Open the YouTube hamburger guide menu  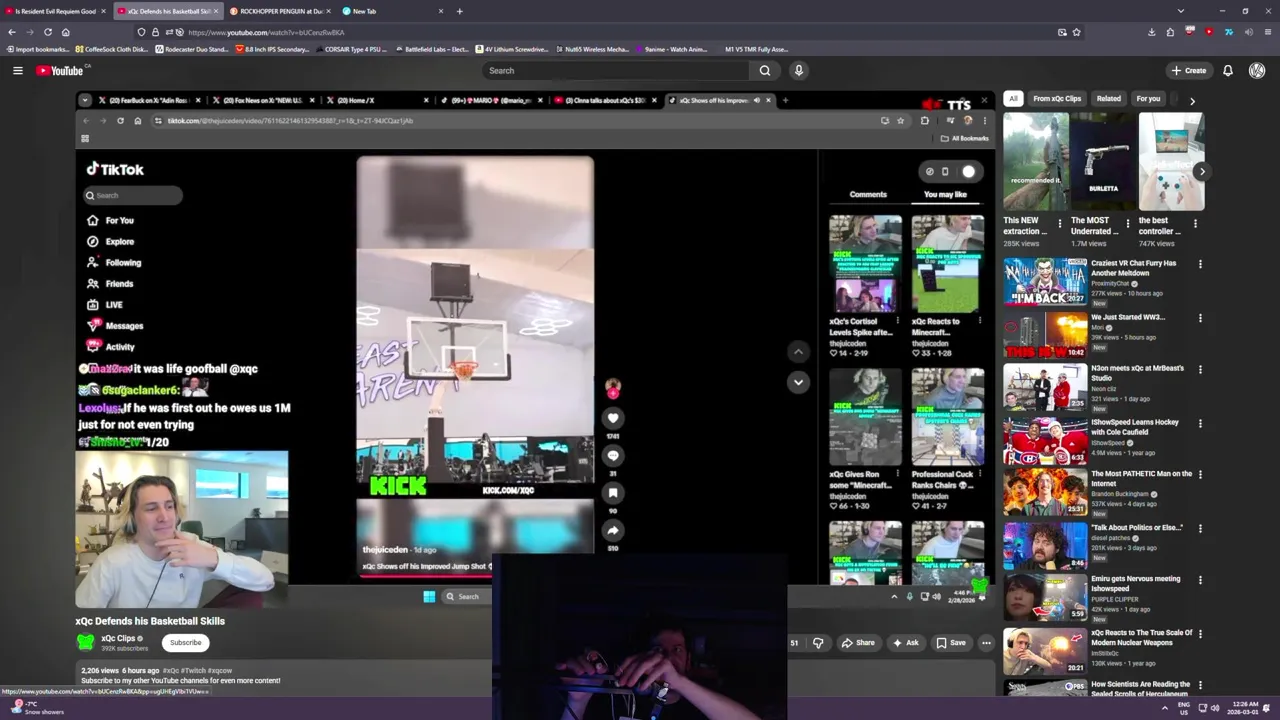tap(17, 70)
